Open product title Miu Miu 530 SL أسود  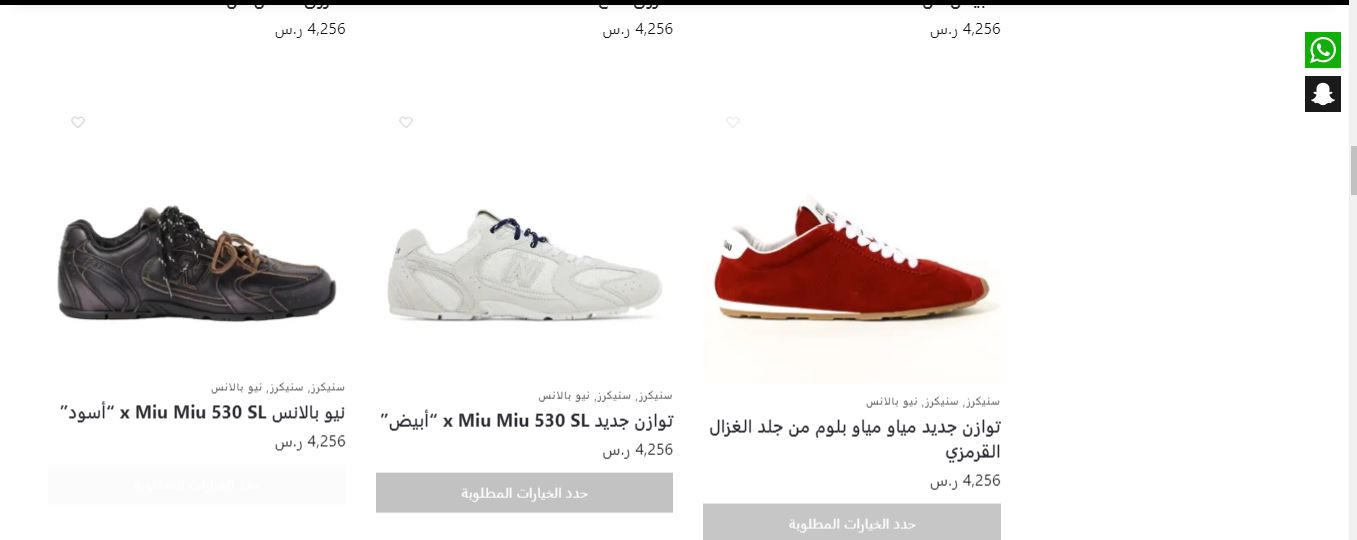(x=203, y=412)
